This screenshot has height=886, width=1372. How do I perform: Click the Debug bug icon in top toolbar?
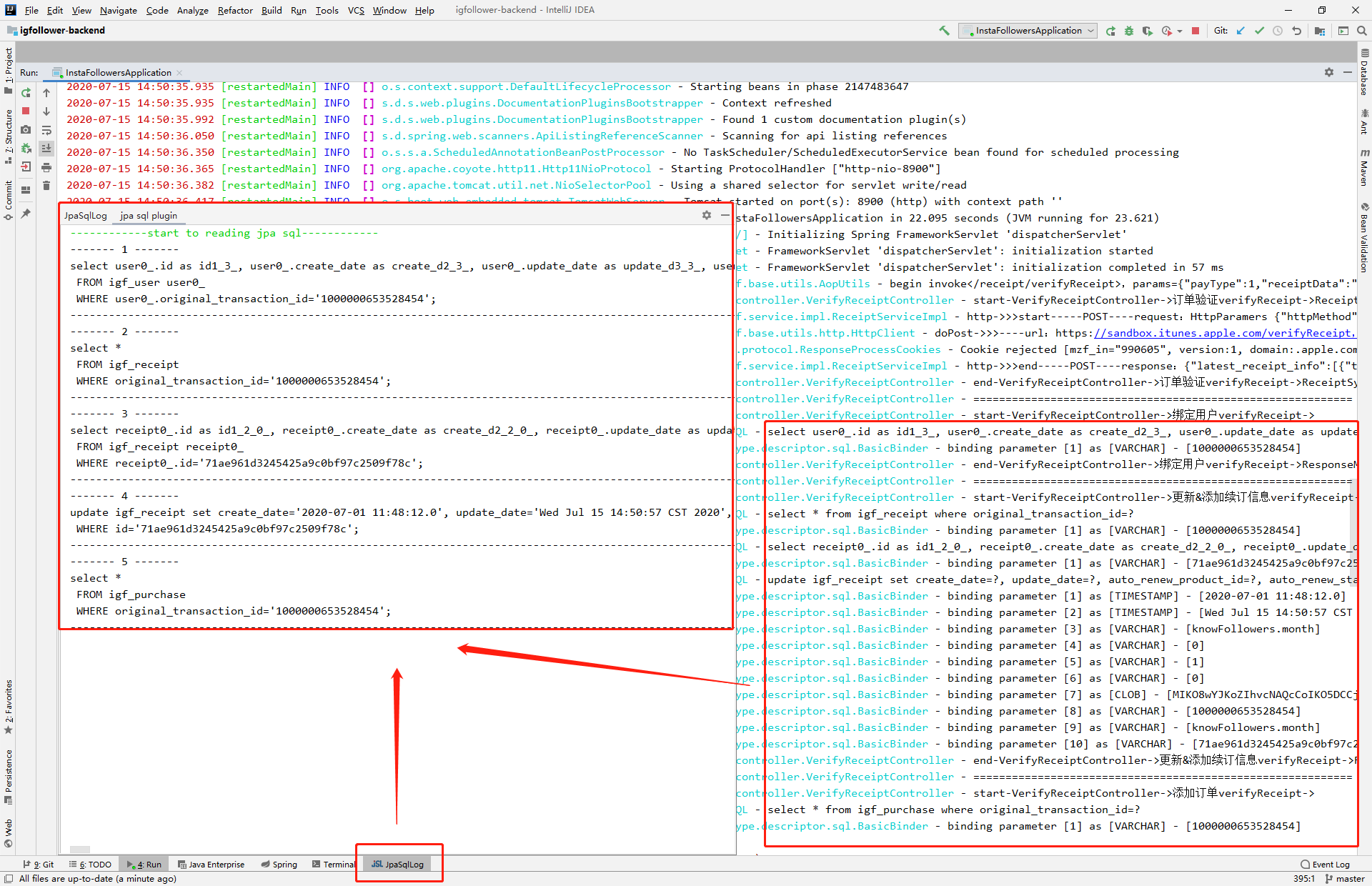point(1129,31)
